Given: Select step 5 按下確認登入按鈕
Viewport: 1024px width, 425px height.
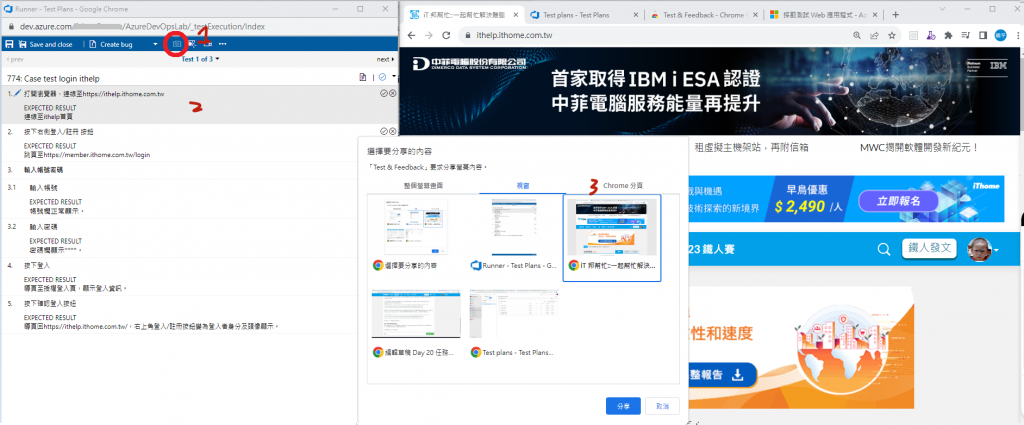Looking at the screenshot, I should pyautogui.click(x=50, y=304).
